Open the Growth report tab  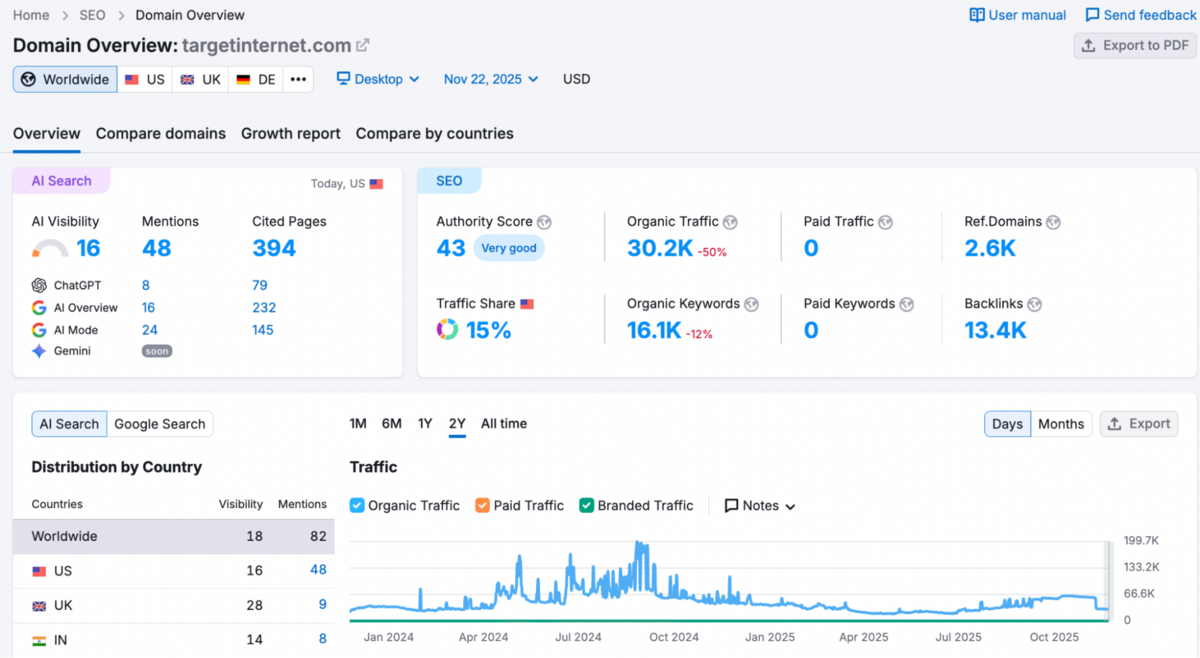tap(291, 134)
